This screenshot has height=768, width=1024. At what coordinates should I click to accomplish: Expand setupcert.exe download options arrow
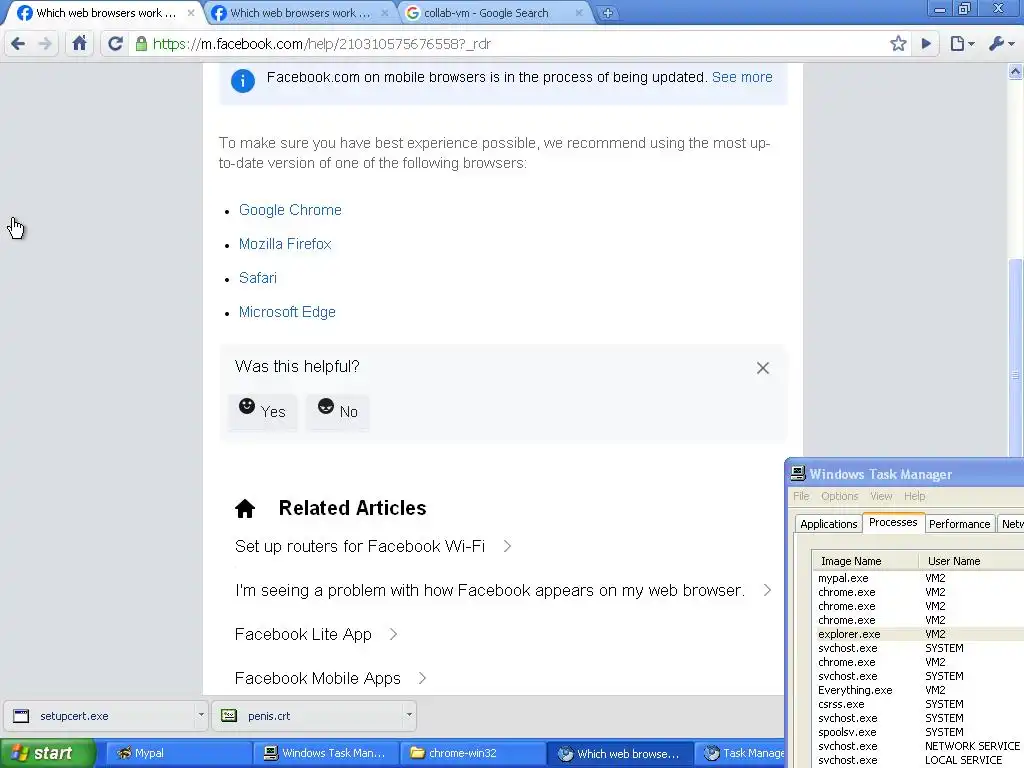(x=201, y=715)
